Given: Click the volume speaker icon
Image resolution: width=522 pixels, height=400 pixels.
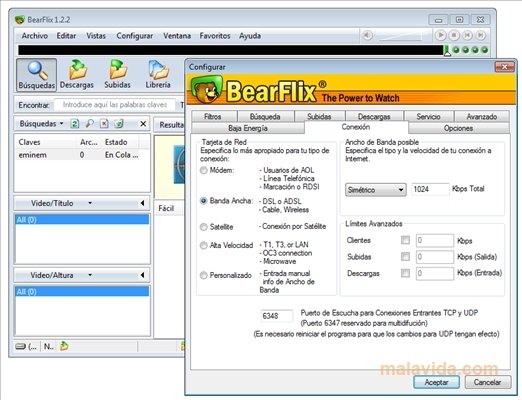Looking at the screenshot, I should (367, 35).
